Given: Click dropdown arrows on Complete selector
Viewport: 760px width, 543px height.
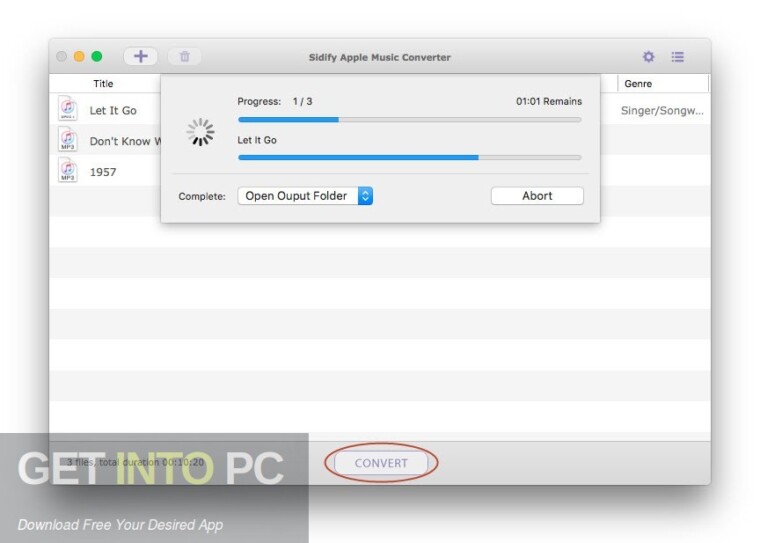Looking at the screenshot, I should (x=365, y=196).
